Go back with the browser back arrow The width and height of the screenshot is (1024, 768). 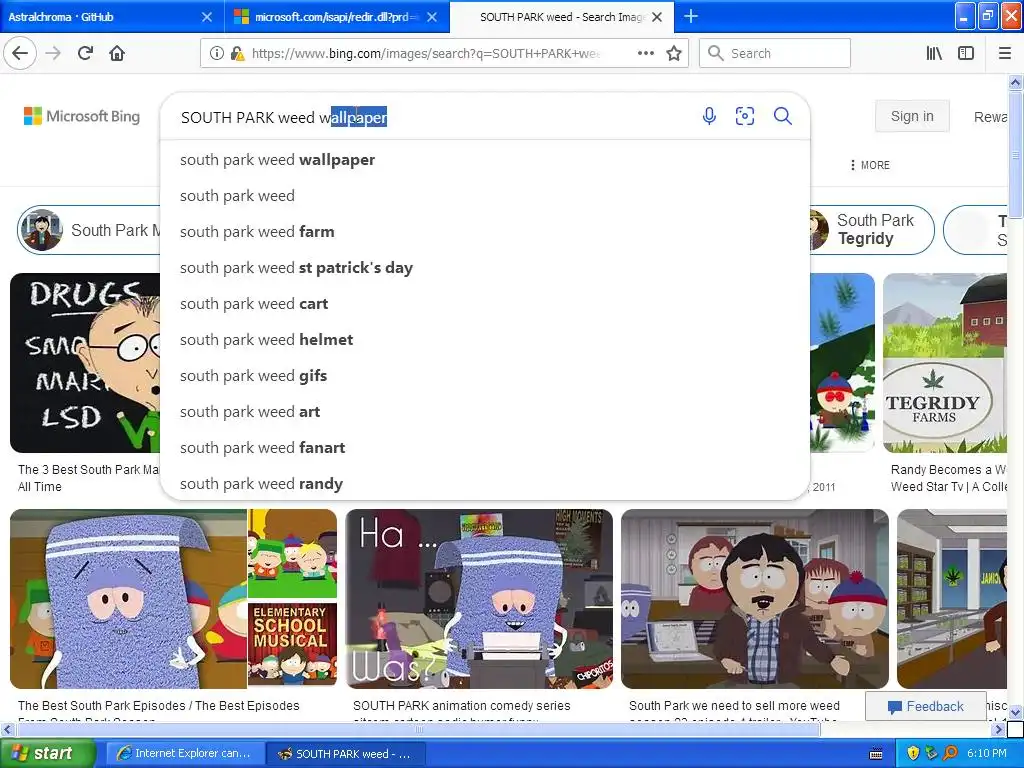20,54
